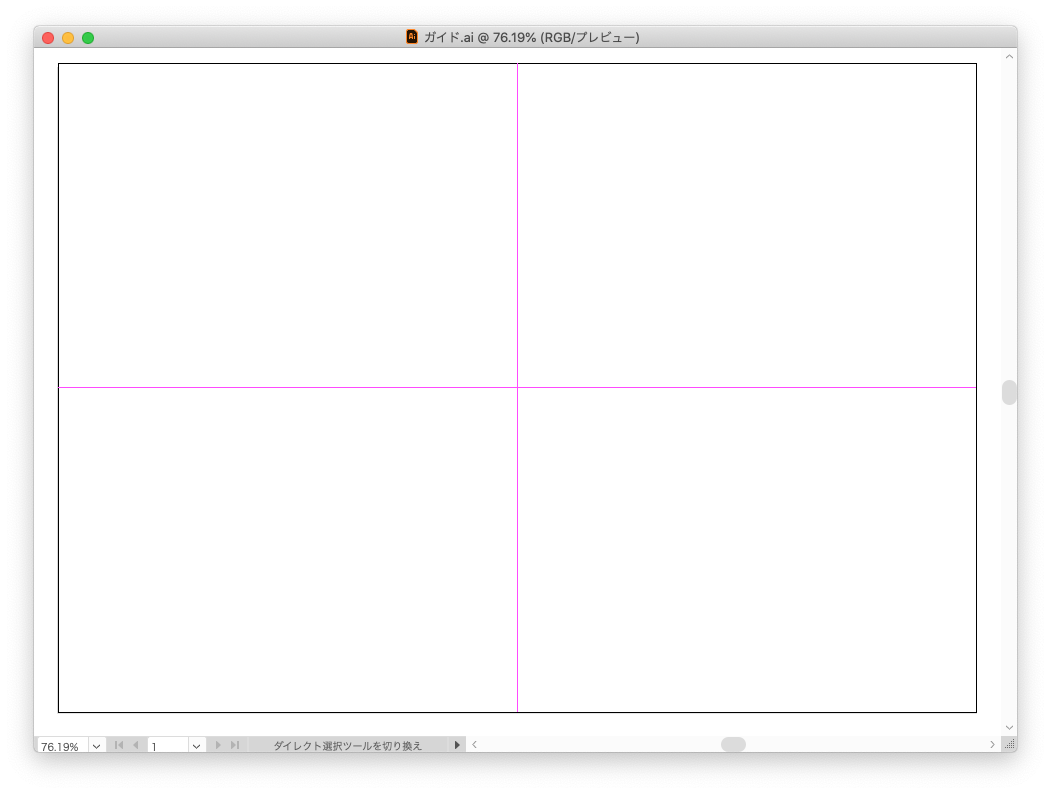The width and height of the screenshot is (1051, 794).
Task: Go to the next artboard
Action: [x=218, y=745]
